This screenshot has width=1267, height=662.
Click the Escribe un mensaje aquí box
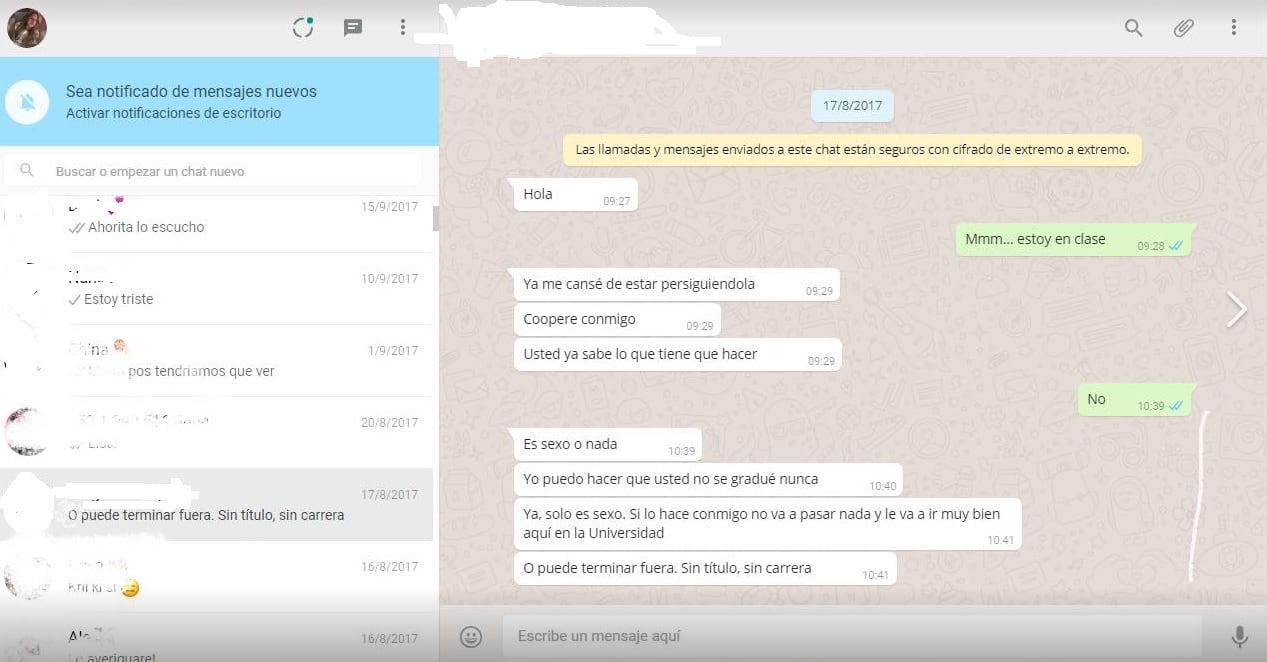click(x=850, y=636)
